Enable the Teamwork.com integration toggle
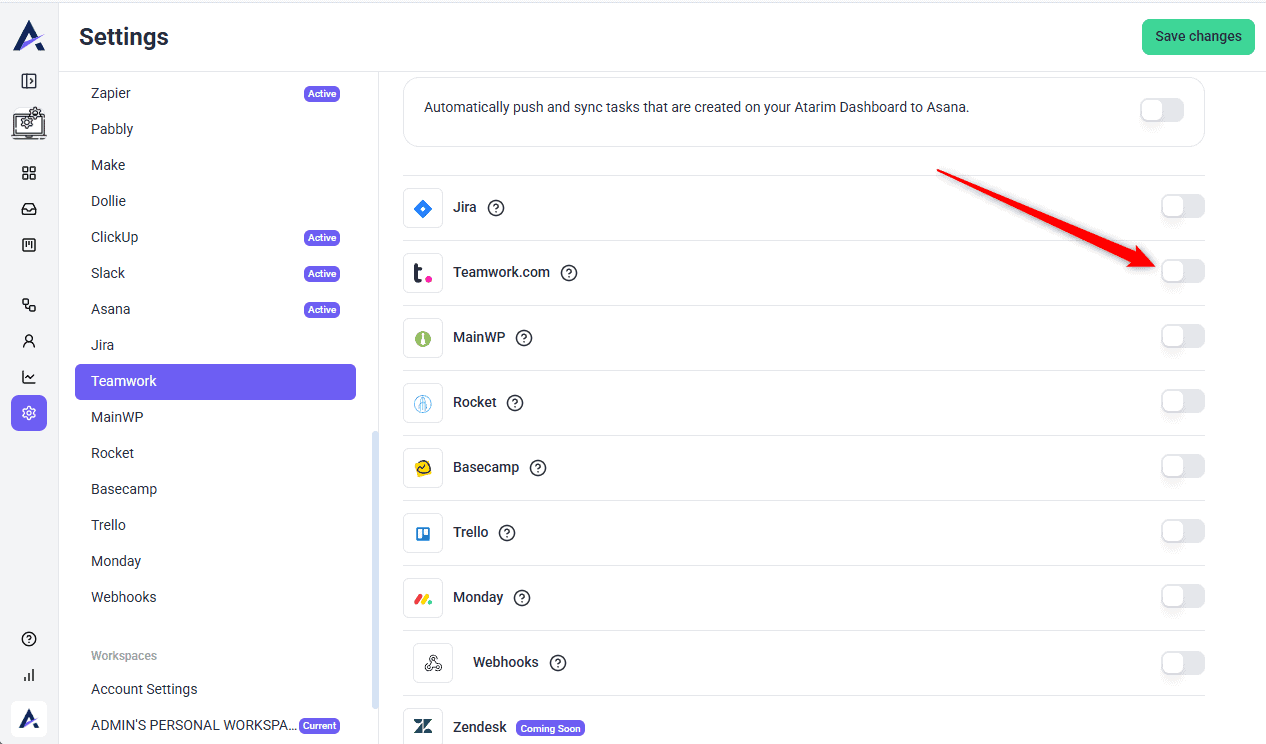 tap(1183, 271)
